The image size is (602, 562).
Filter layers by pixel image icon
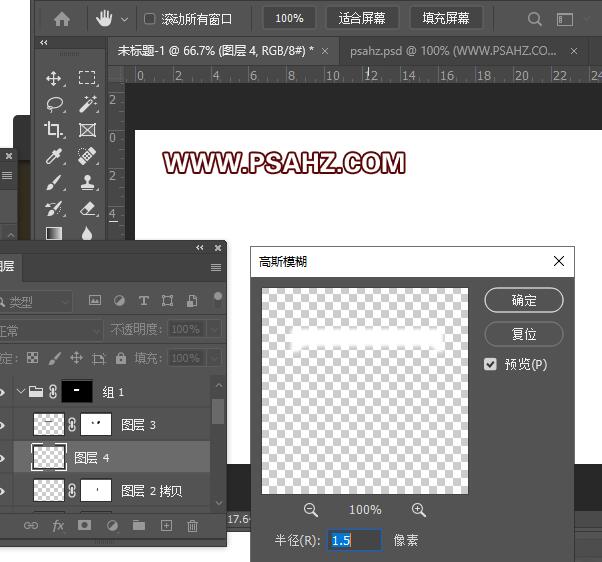tap(95, 300)
